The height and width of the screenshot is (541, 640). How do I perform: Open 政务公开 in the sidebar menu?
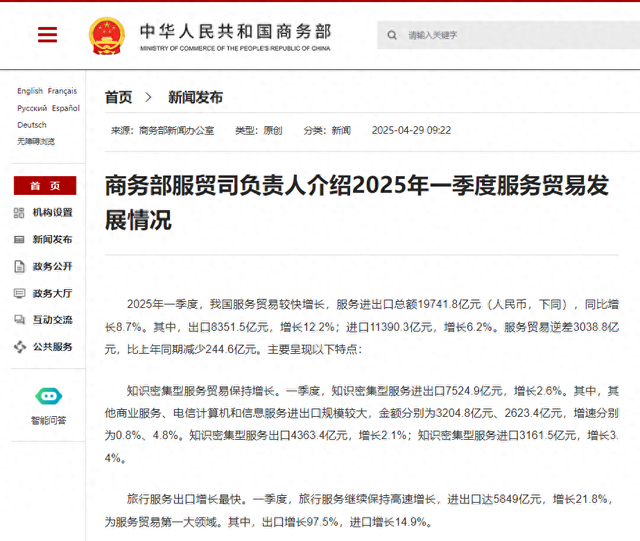tap(52, 267)
